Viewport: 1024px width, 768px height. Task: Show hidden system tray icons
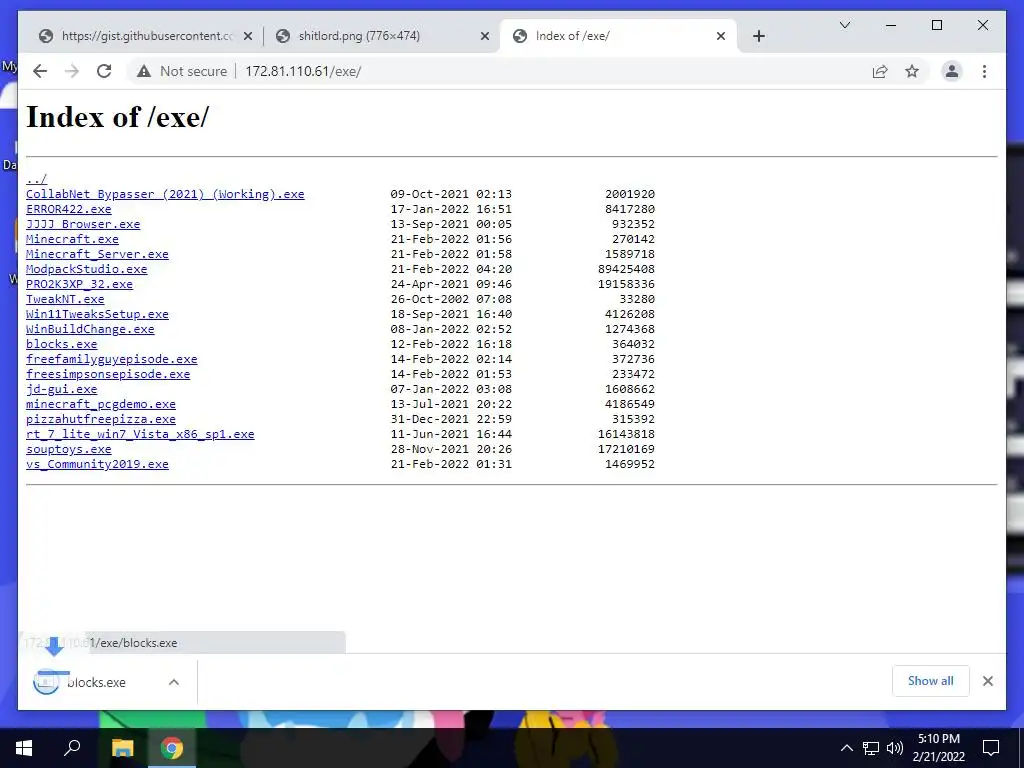coord(846,748)
